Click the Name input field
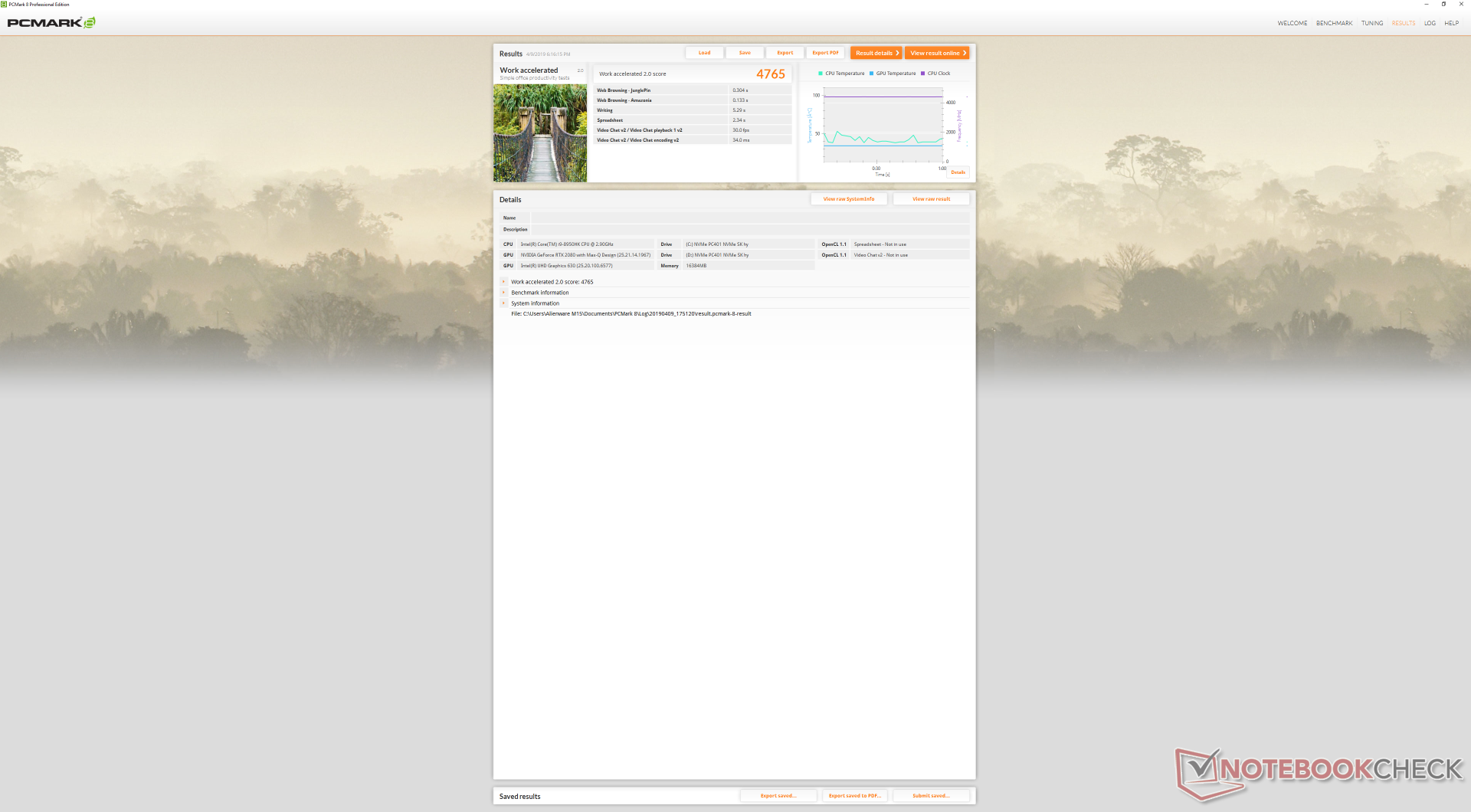This screenshot has width=1471, height=812. tap(750, 218)
